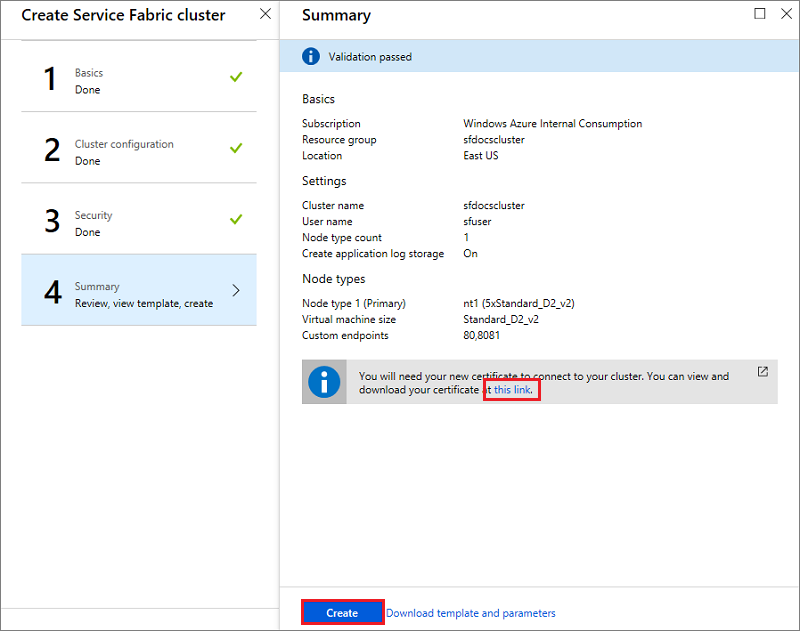This screenshot has height=631, width=800.
Task: Select the Custom endpoints value 80,8081
Action: pos(482,335)
